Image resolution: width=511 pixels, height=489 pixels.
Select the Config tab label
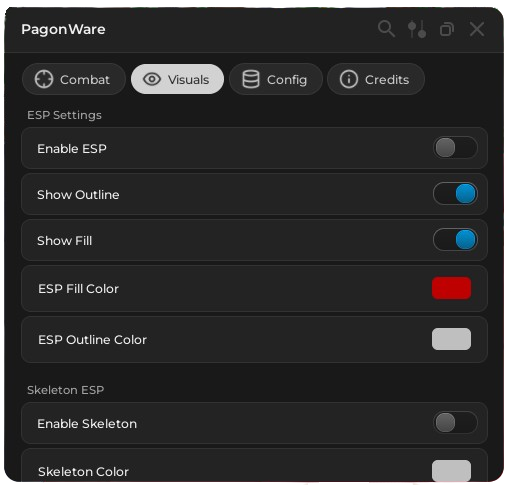click(287, 80)
